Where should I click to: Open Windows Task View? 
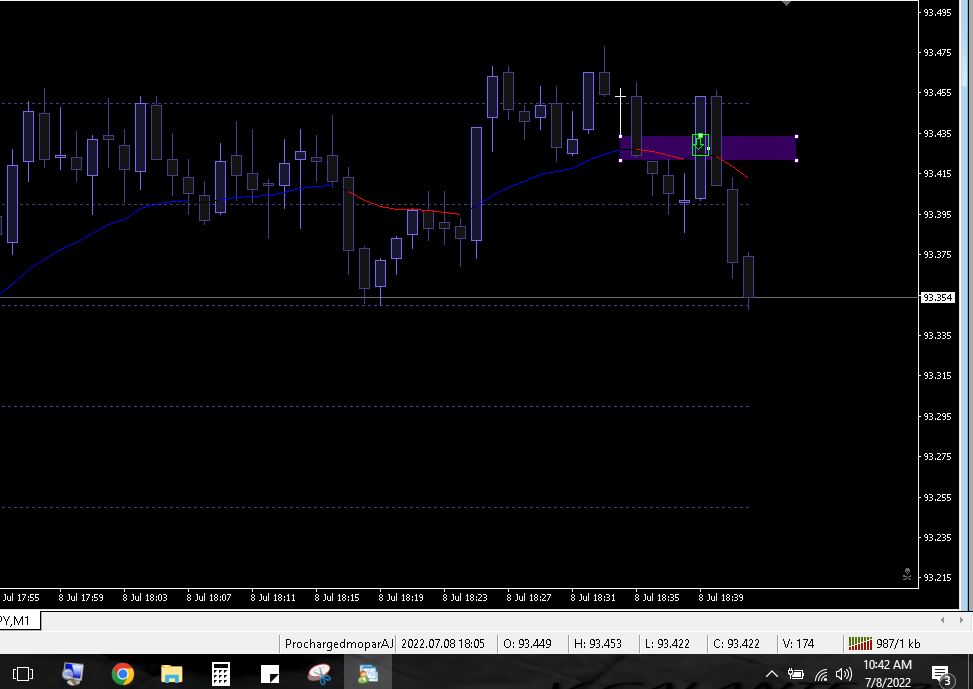[23, 674]
